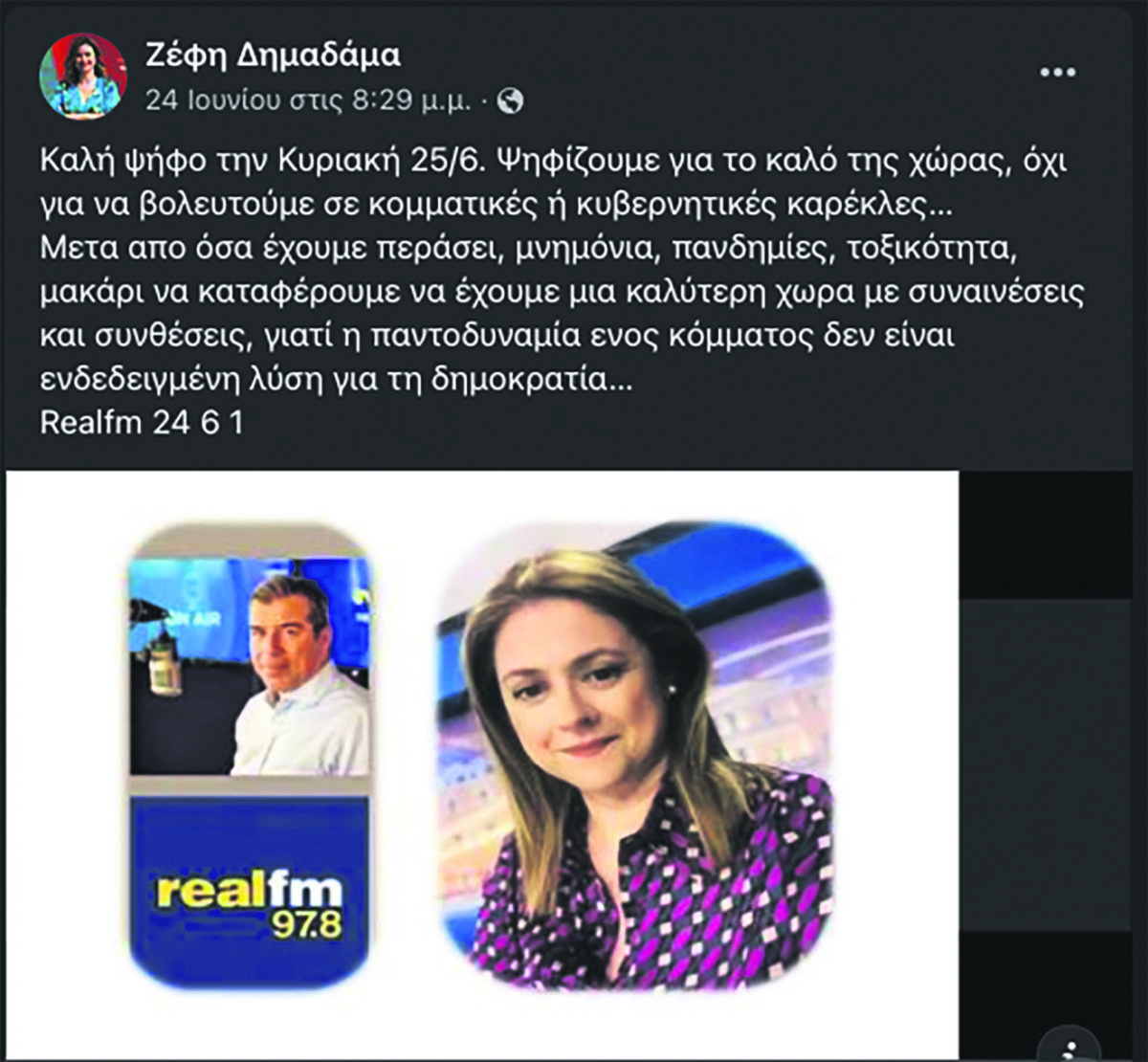Click the gray middle panel right of the photo
Image resolution: width=1148 pixels, height=1062 pixels.
[1046, 765]
